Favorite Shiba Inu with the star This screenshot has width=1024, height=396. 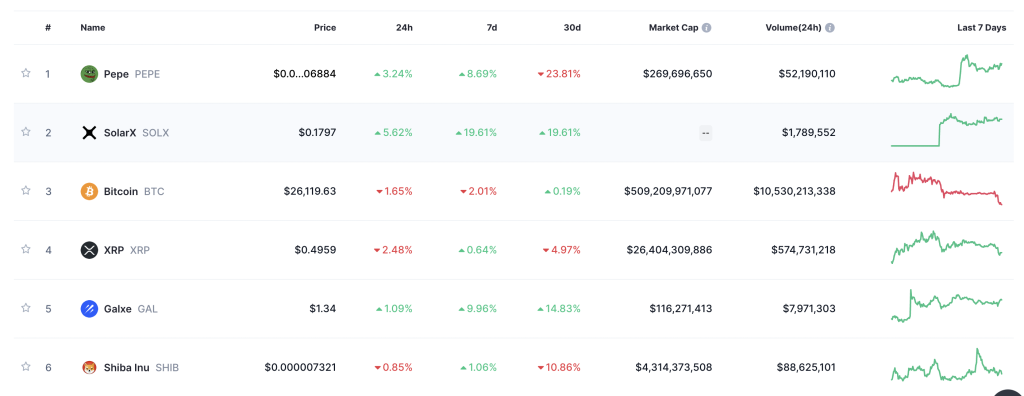tap(26, 367)
